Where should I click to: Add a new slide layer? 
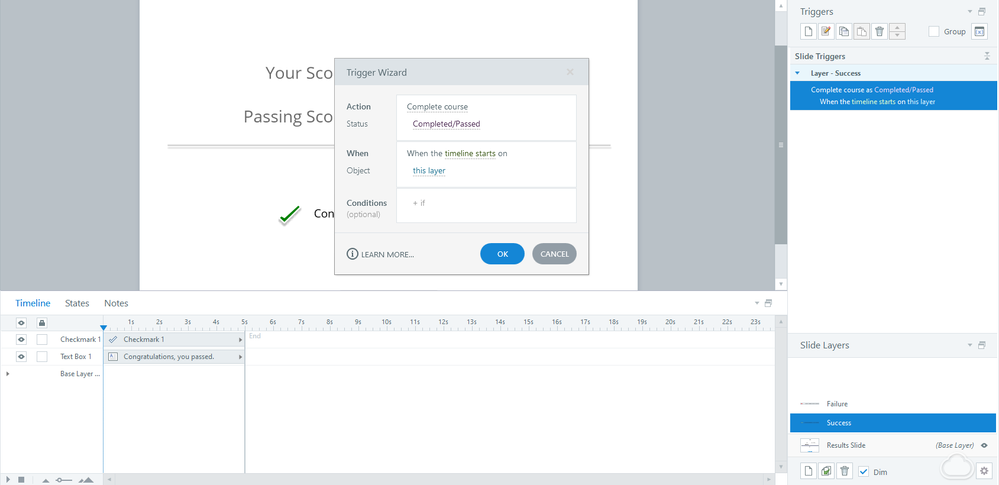tap(808, 471)
